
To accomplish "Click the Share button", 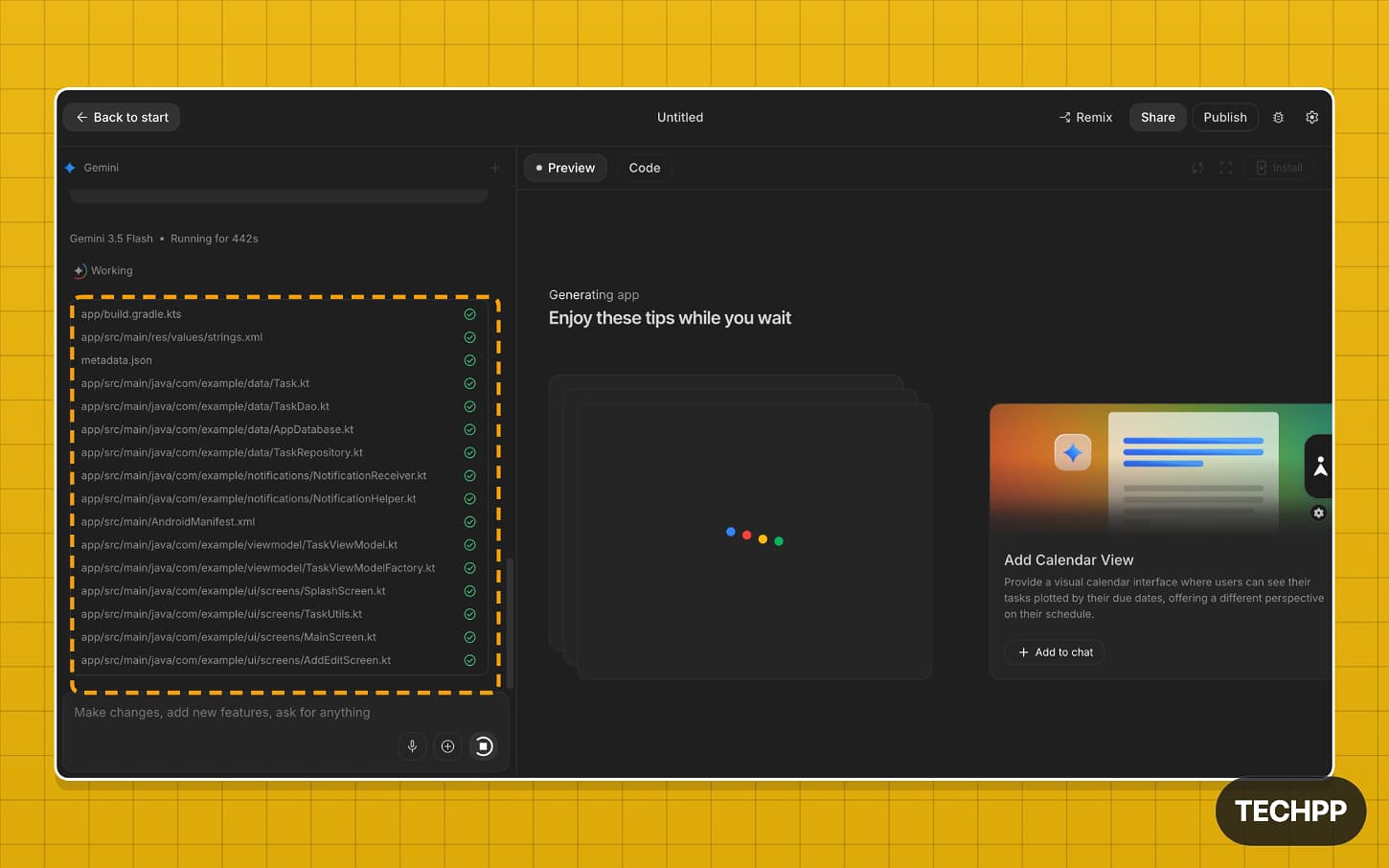I will (1157, 117).
